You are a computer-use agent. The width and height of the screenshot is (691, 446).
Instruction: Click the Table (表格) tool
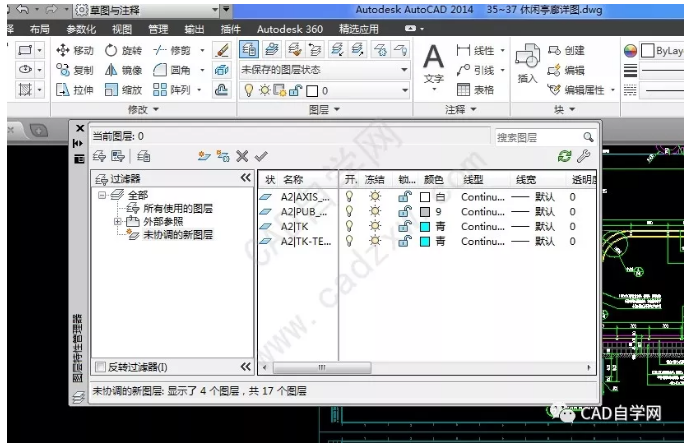pyautogui.click(x=475, y=90)
